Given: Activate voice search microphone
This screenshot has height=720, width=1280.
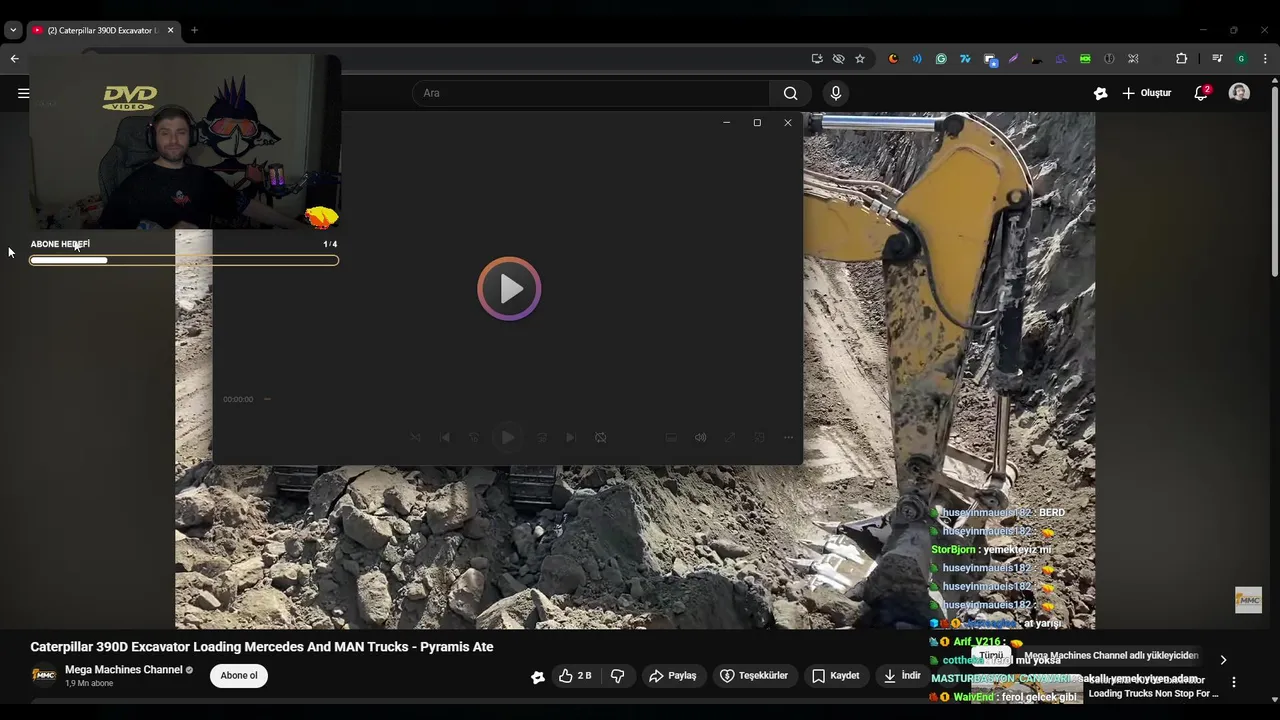Looking at the screenshot, I should (x=836, y=93).
